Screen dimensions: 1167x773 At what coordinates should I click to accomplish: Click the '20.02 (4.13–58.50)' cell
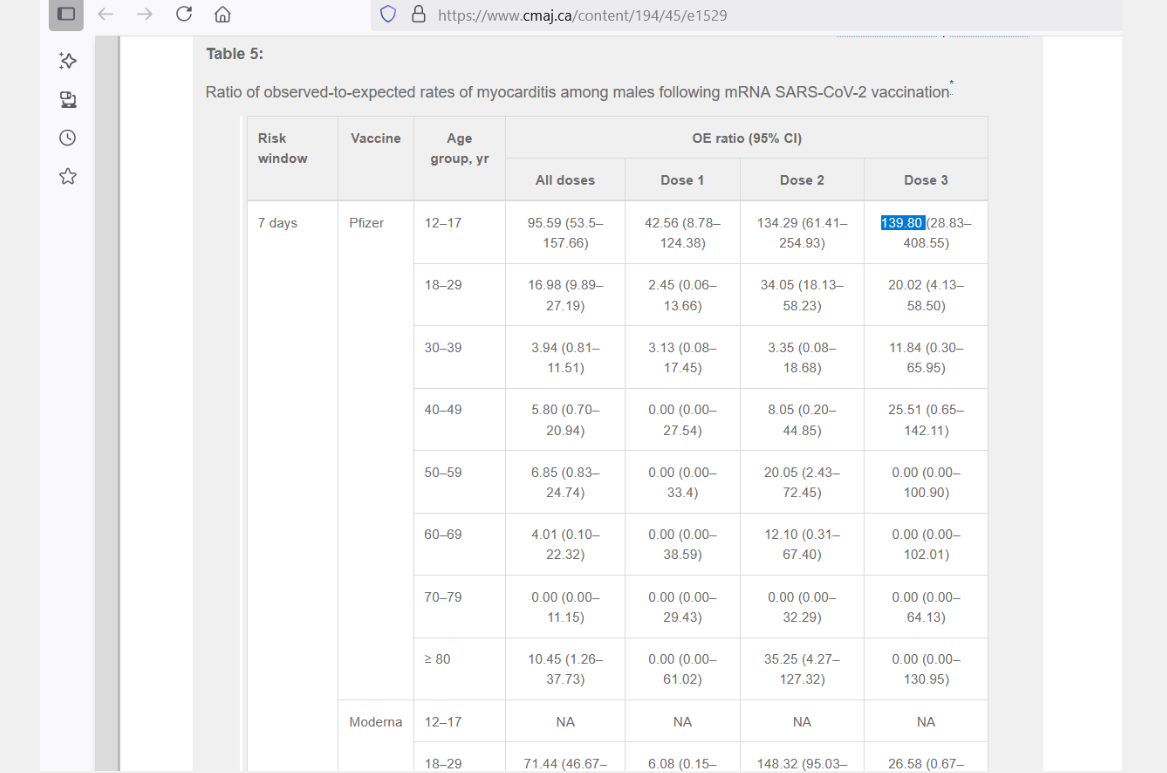[926, 295]
